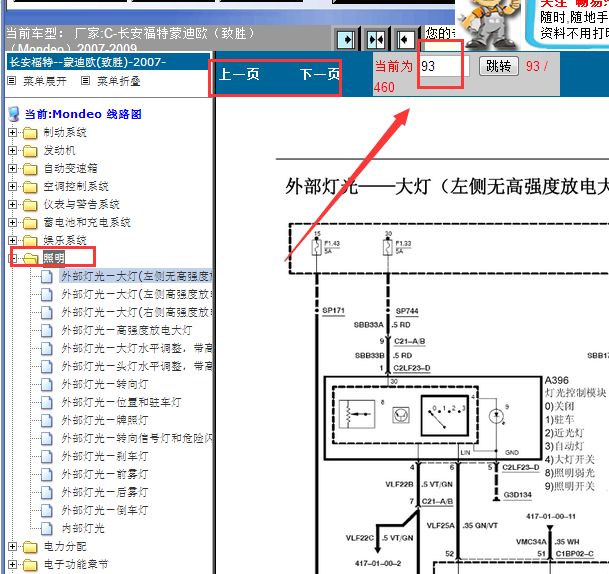Viewport: 609px width, 574px height.
Task: Click the page icon for 外部灯光一高强度放电大灯
Action: 47,330
